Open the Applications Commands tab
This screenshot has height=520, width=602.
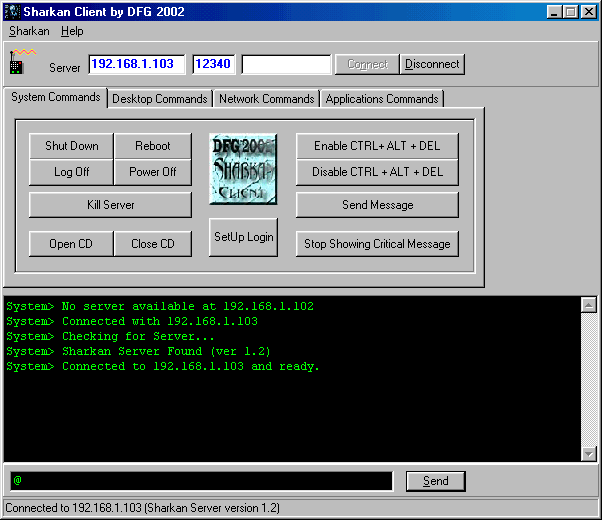(x=382, y=99)
